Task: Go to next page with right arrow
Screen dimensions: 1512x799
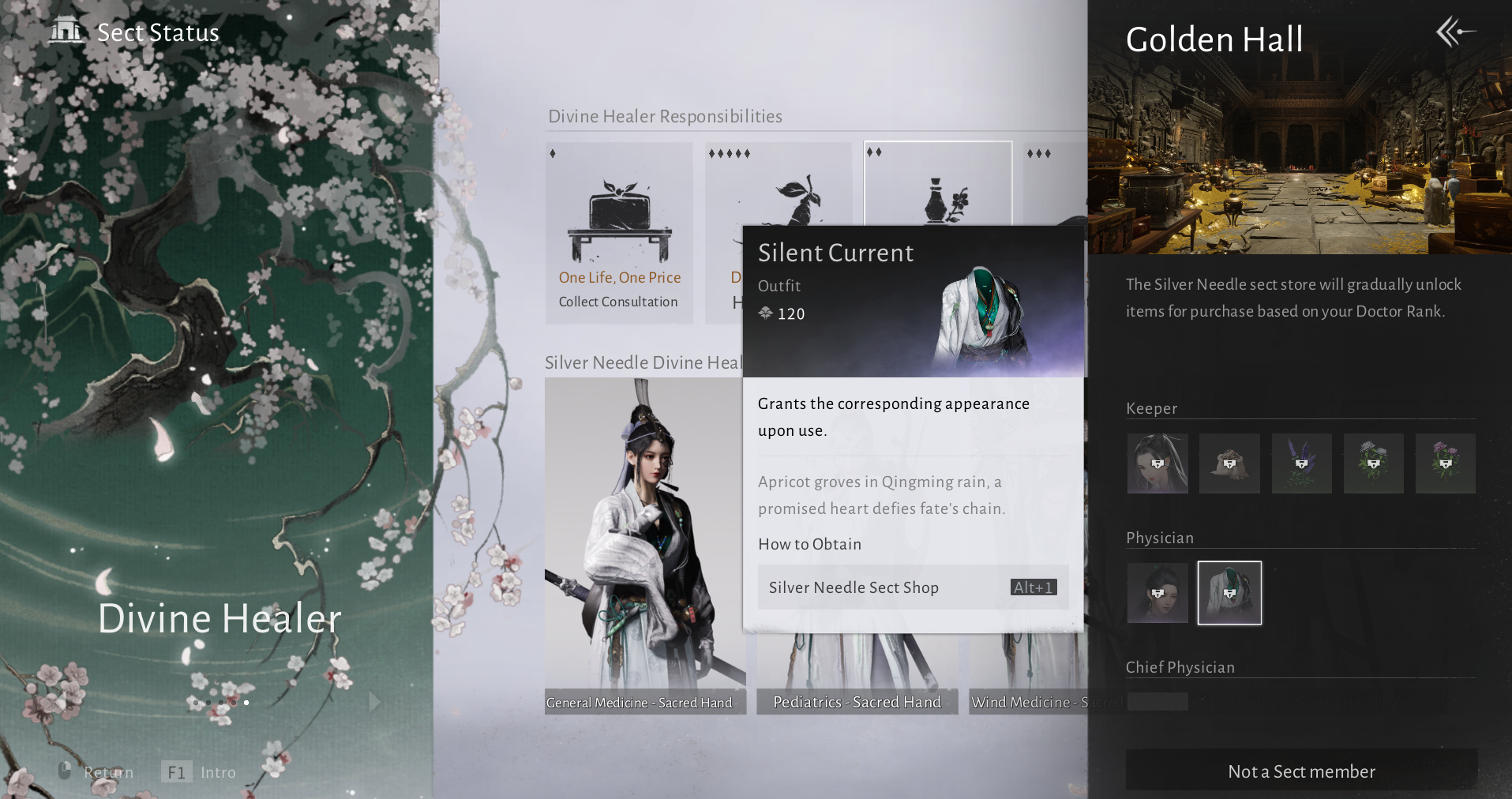Action: pos(375,701)
